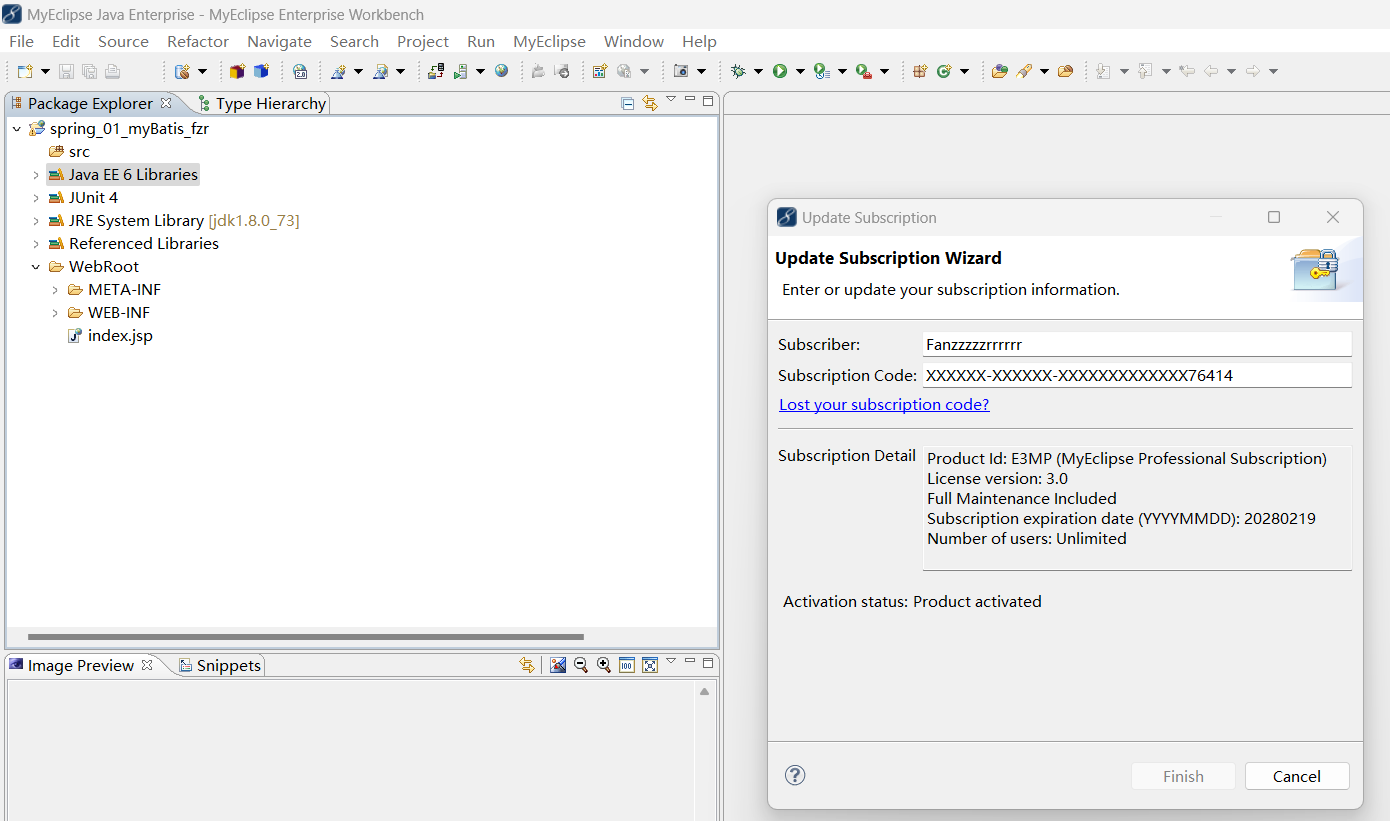
Task: Expand the JUnit 4 library node
Action: pyautogui.click(x=36, y=198)
